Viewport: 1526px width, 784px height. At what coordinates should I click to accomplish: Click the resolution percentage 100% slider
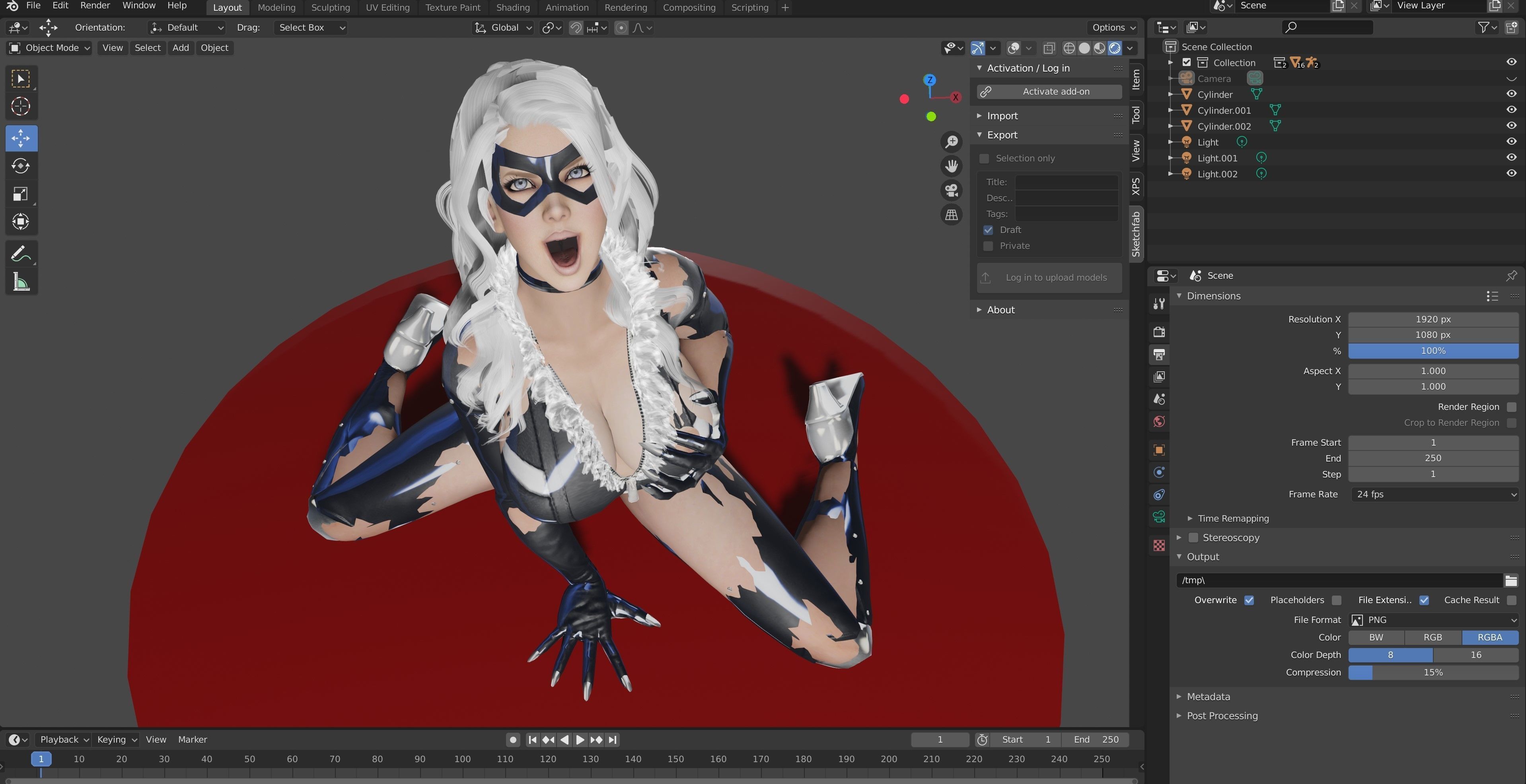[1434, 351]
